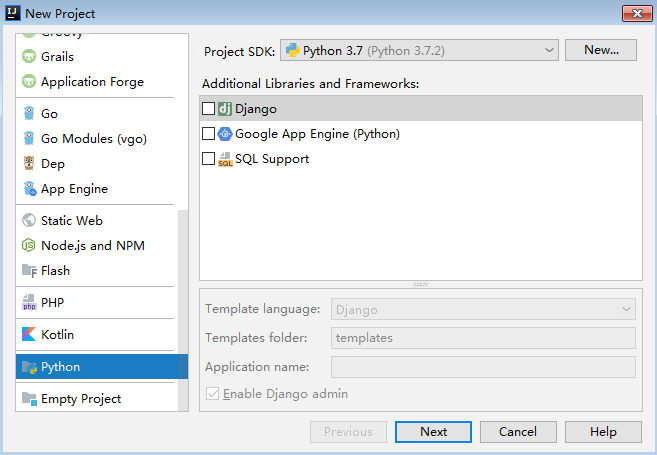Click the Cancel button
657x455 pixels.
(518, 432)
